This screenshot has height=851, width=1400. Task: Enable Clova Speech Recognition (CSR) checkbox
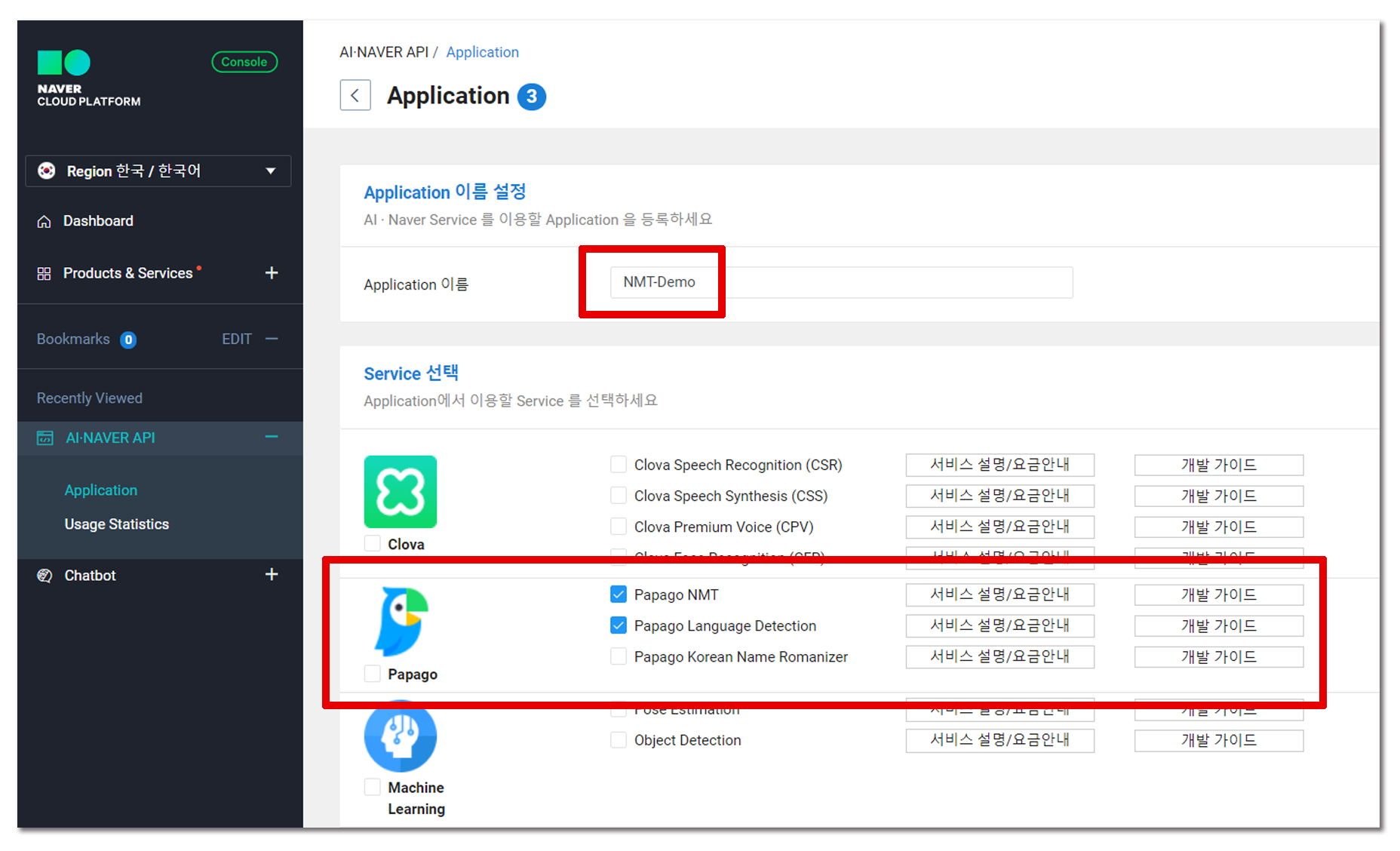[x=619, y=465]
